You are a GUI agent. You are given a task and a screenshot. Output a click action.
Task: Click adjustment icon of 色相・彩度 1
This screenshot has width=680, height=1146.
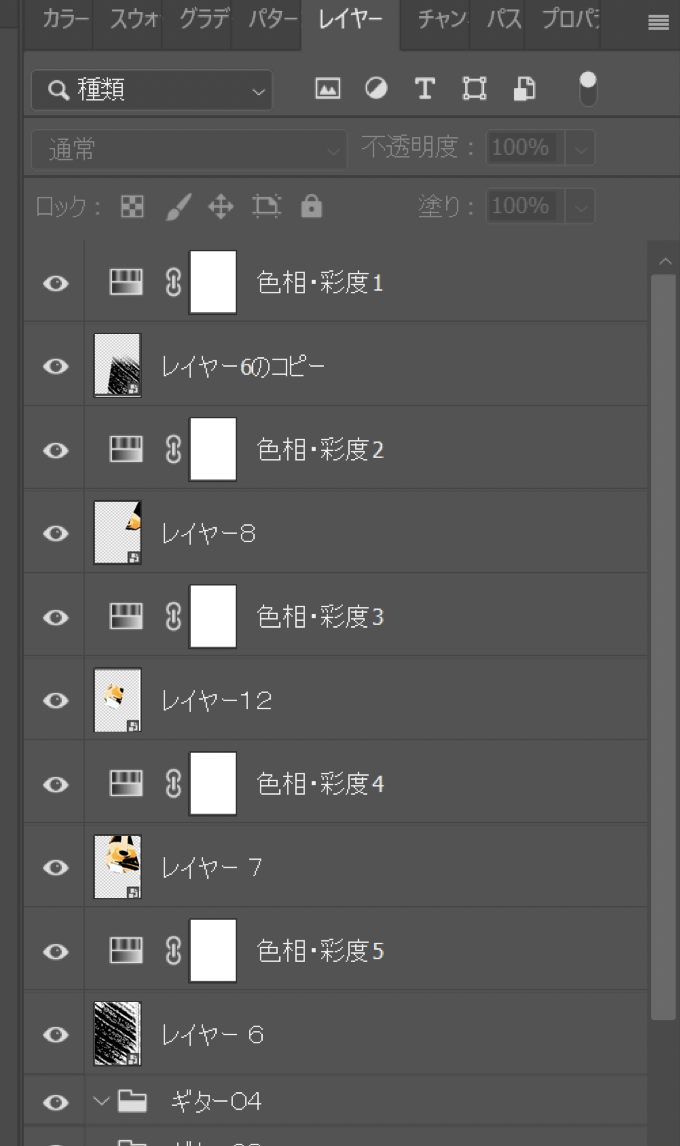[126, 282]
